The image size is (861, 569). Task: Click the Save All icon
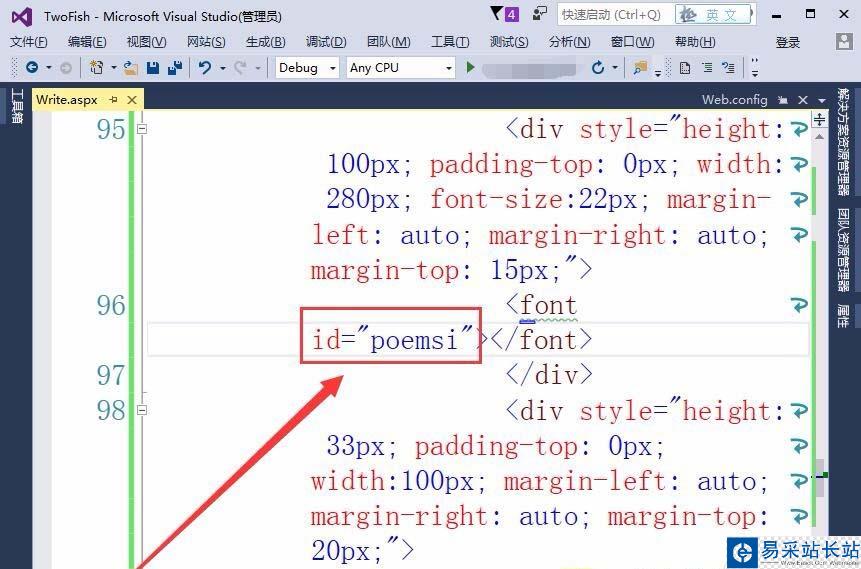175,68
